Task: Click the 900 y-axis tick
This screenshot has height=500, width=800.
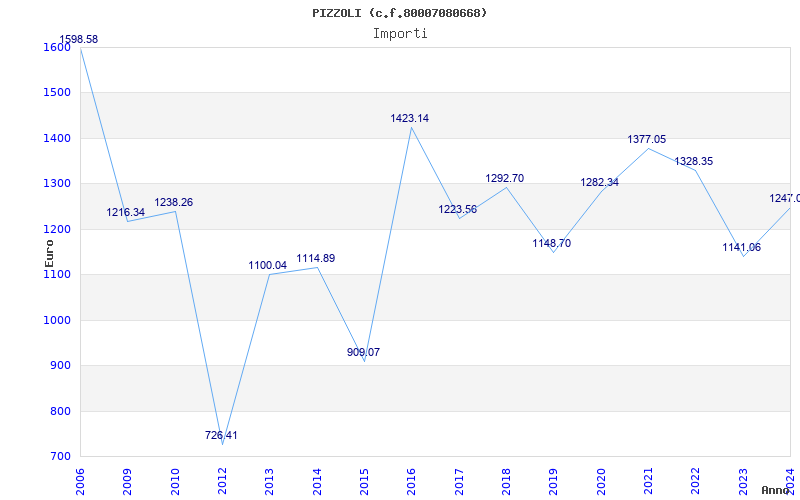Action: click(x=60, y=366)
